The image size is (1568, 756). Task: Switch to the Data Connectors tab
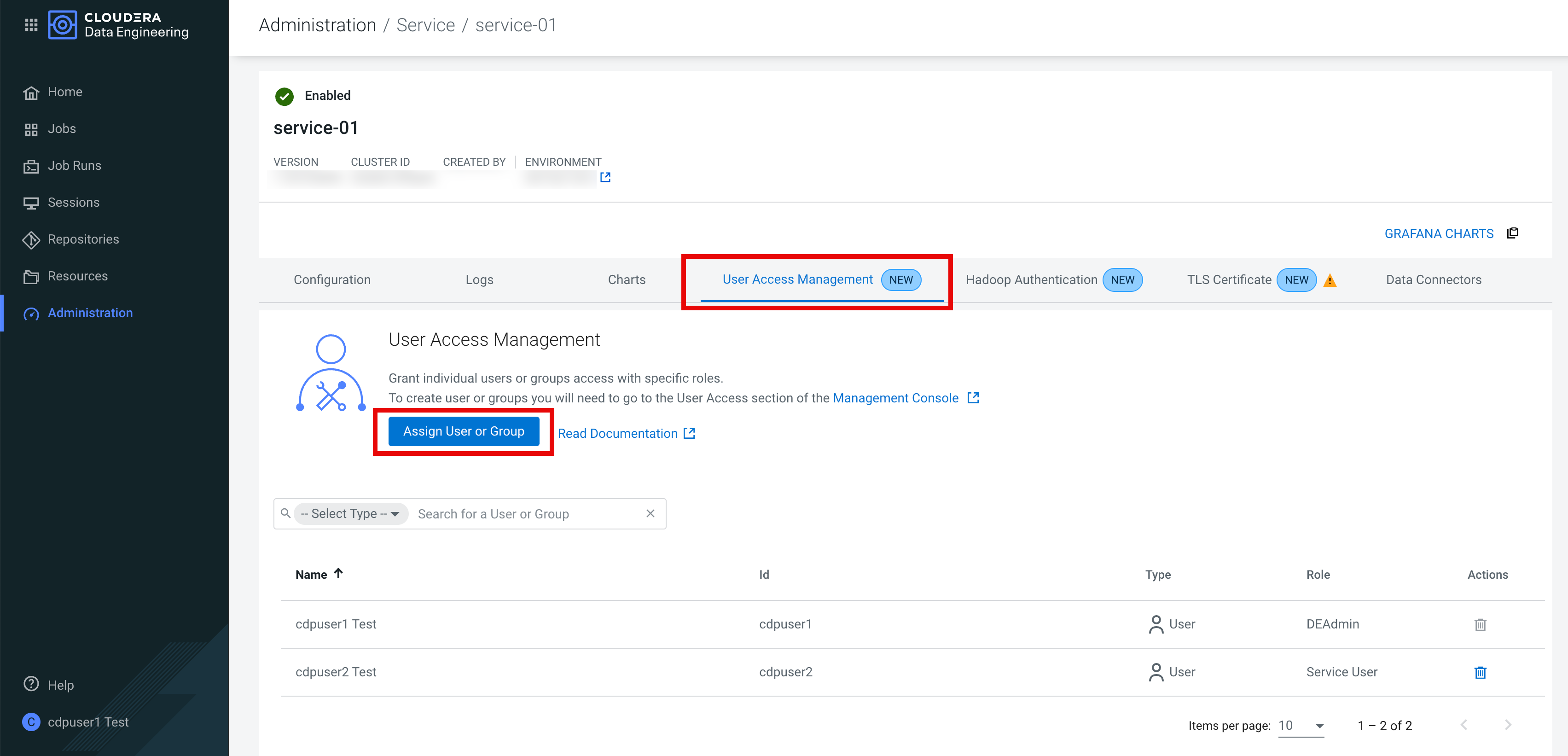click(1433, 279)
